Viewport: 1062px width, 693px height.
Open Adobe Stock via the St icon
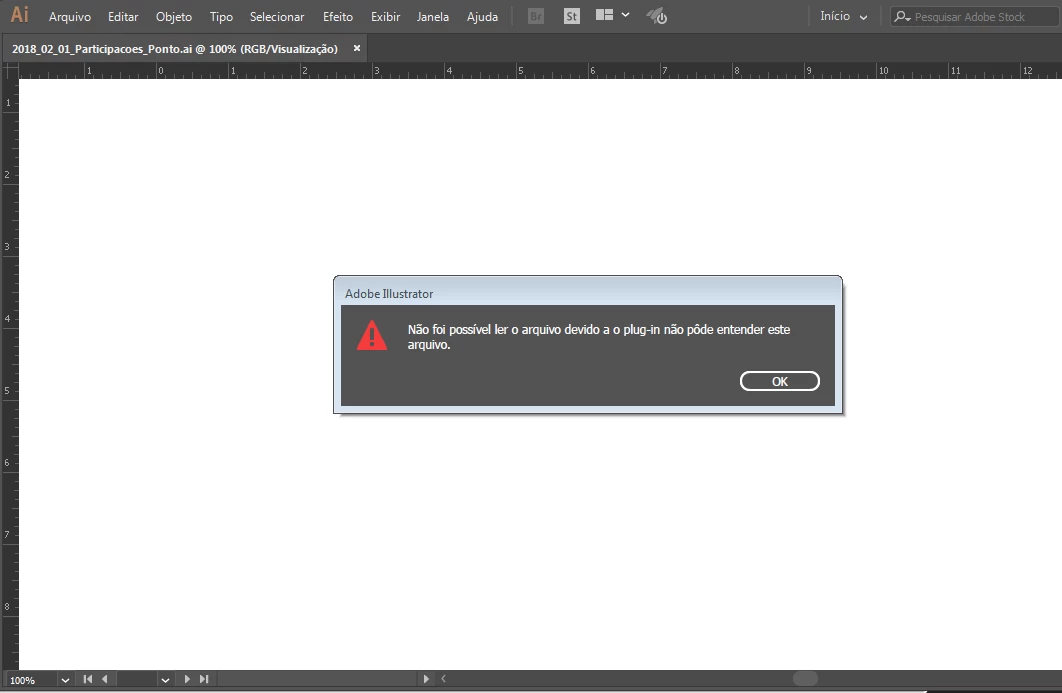572,16
